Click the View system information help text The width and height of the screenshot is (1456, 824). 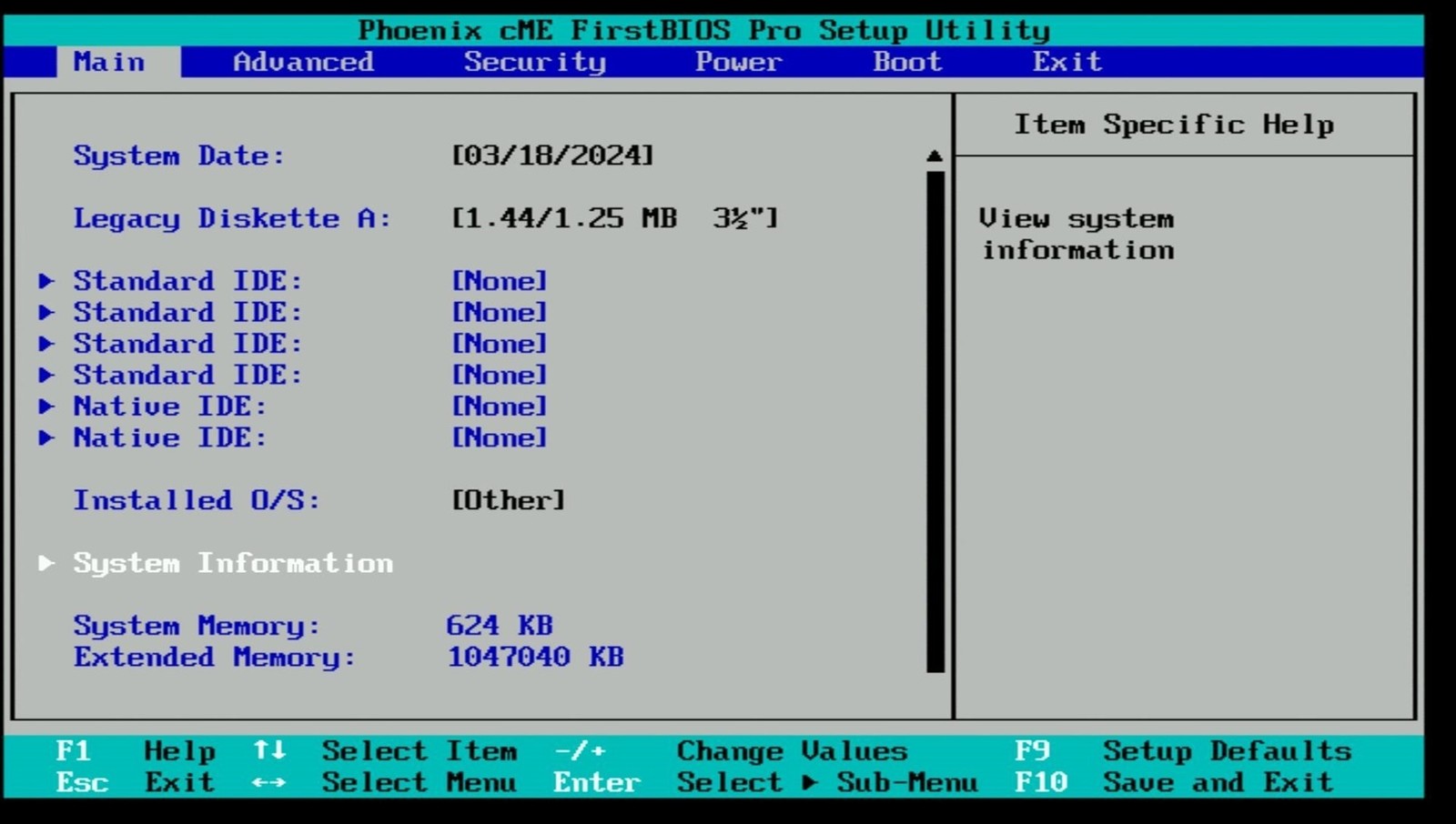tap(1077, 234)
